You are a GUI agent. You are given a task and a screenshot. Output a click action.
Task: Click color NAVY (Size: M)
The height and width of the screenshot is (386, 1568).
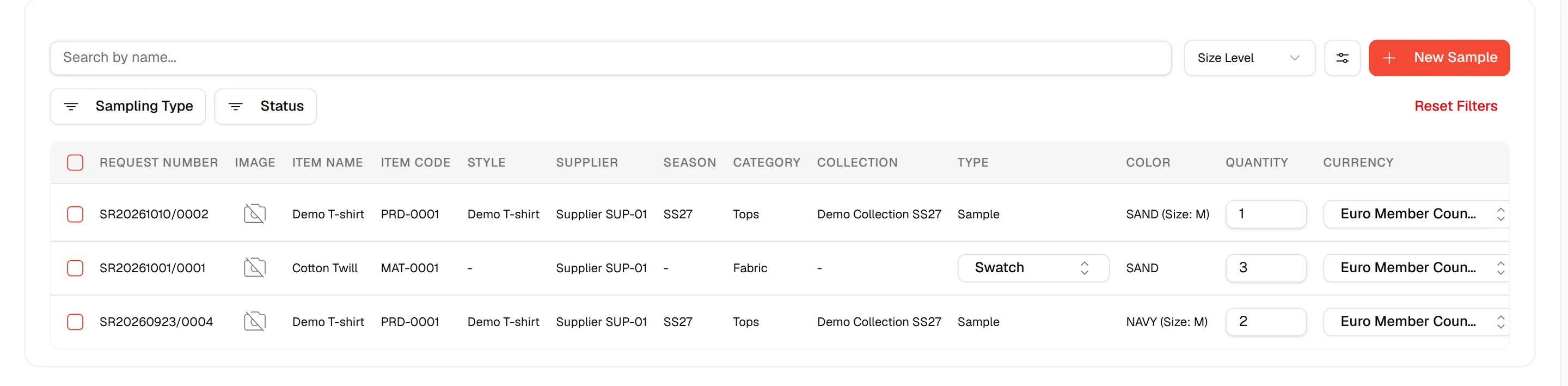pos(1166,321)
